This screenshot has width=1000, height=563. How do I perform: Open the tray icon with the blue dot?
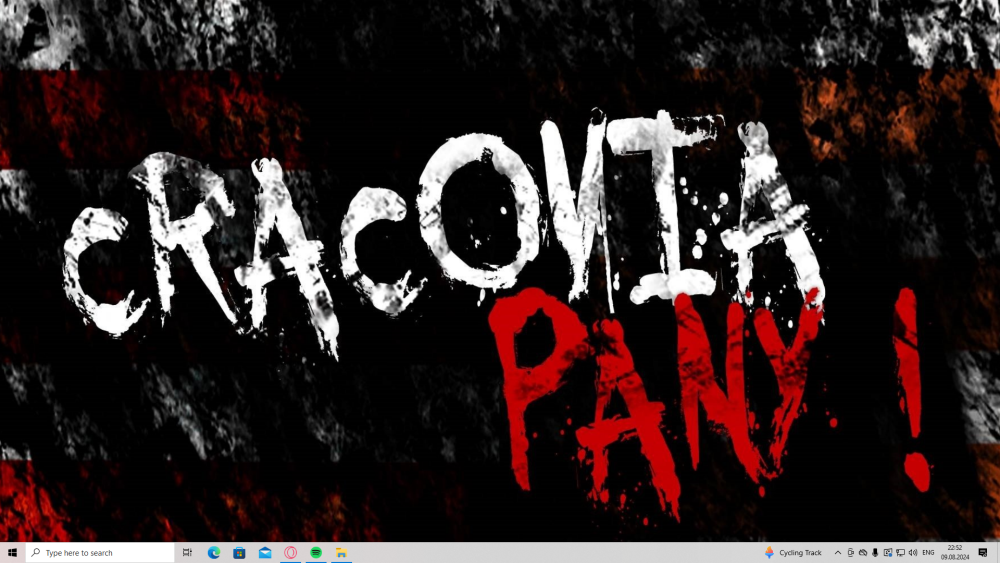pyautogui.click(x=888, y=553)
